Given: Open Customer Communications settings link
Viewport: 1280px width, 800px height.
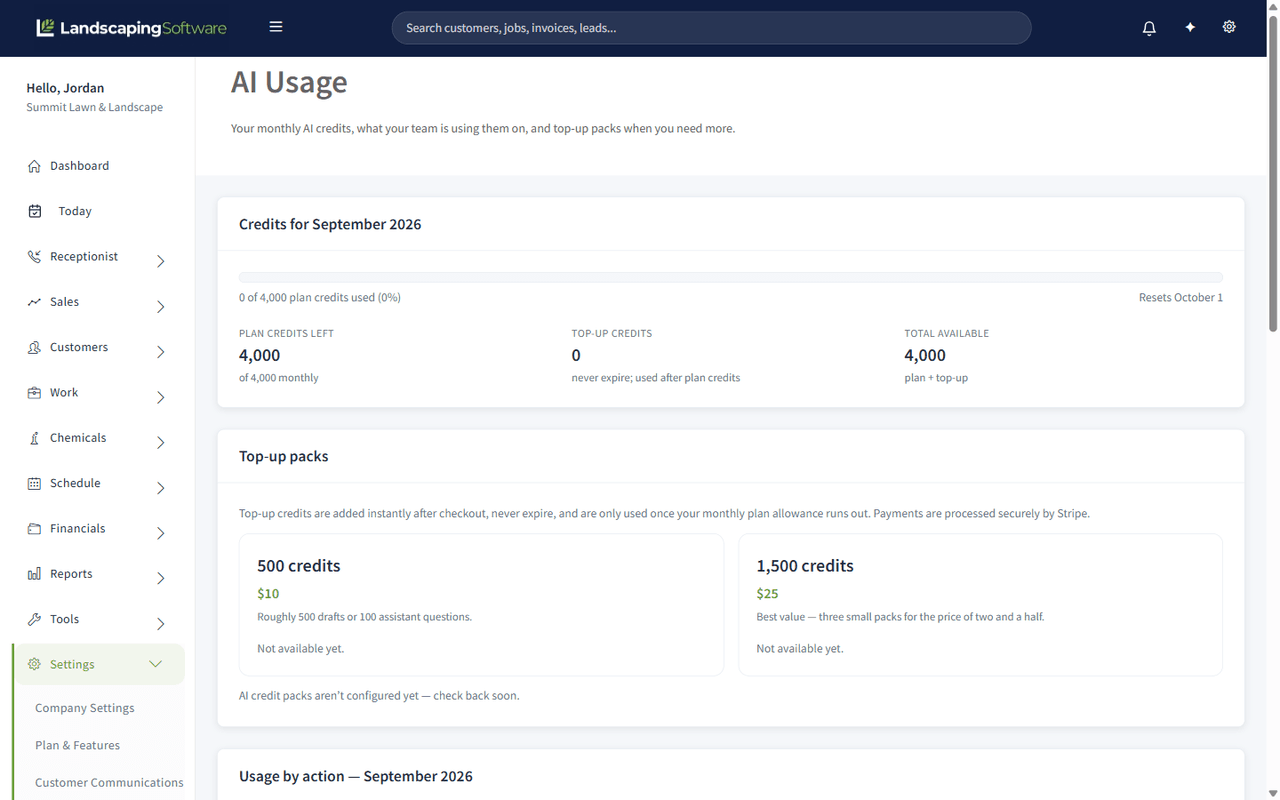Looking at the screenshot, I should (109, 783).
